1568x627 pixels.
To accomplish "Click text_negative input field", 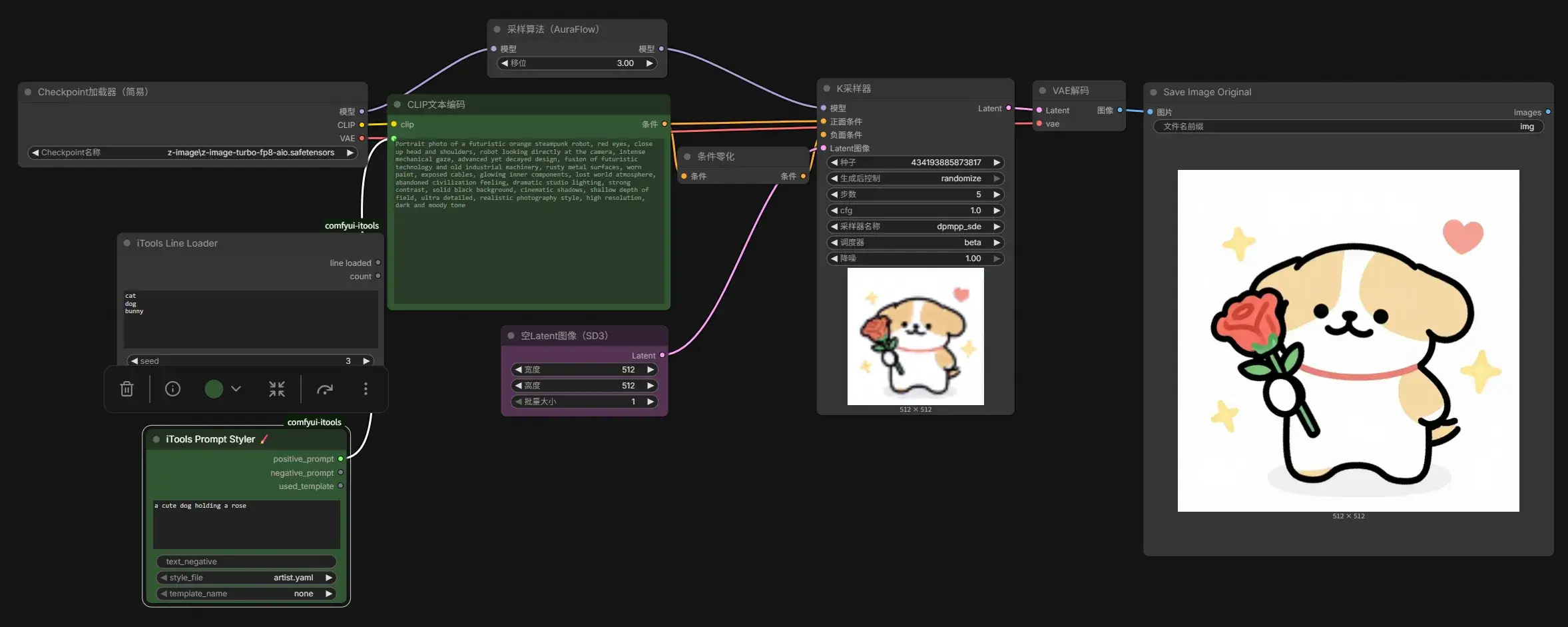I will click(x=246, y=562).
